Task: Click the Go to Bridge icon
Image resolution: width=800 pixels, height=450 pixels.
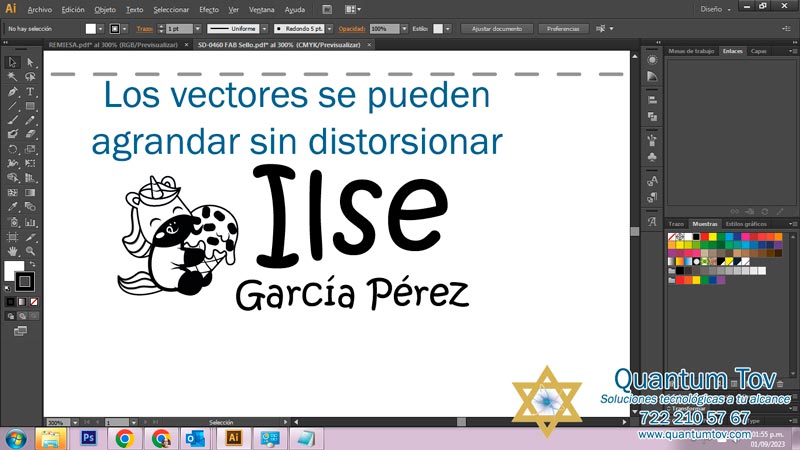Action: [327, 9]
